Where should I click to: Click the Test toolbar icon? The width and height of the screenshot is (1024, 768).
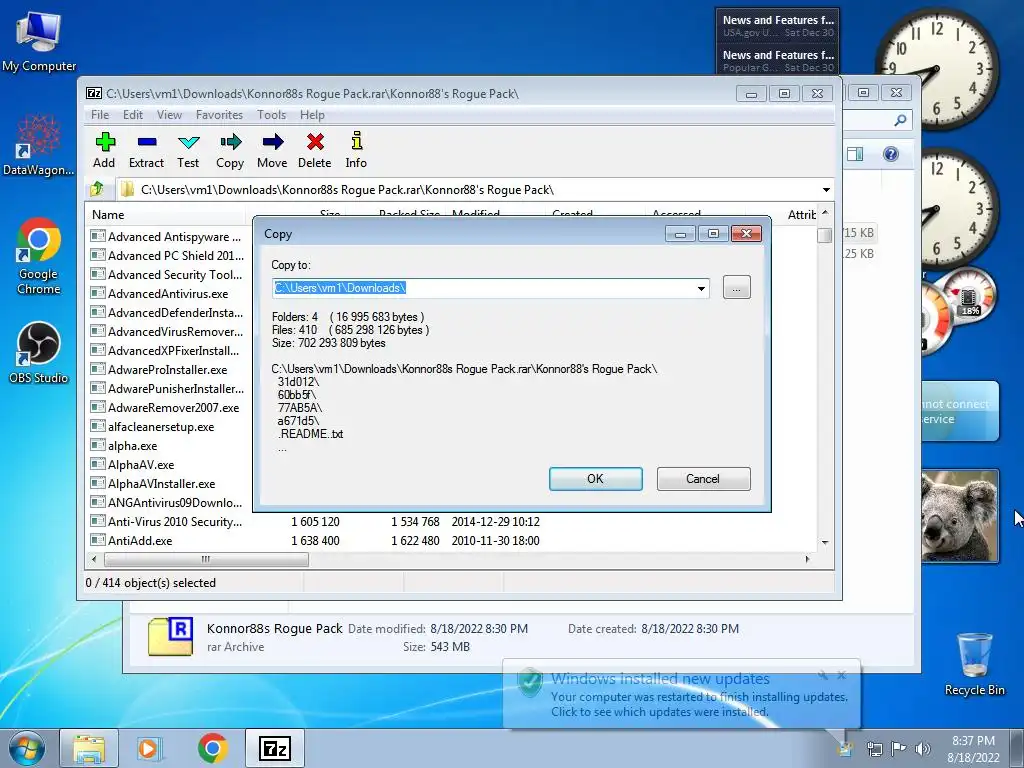pyautogui.click(x=188, y=150)
